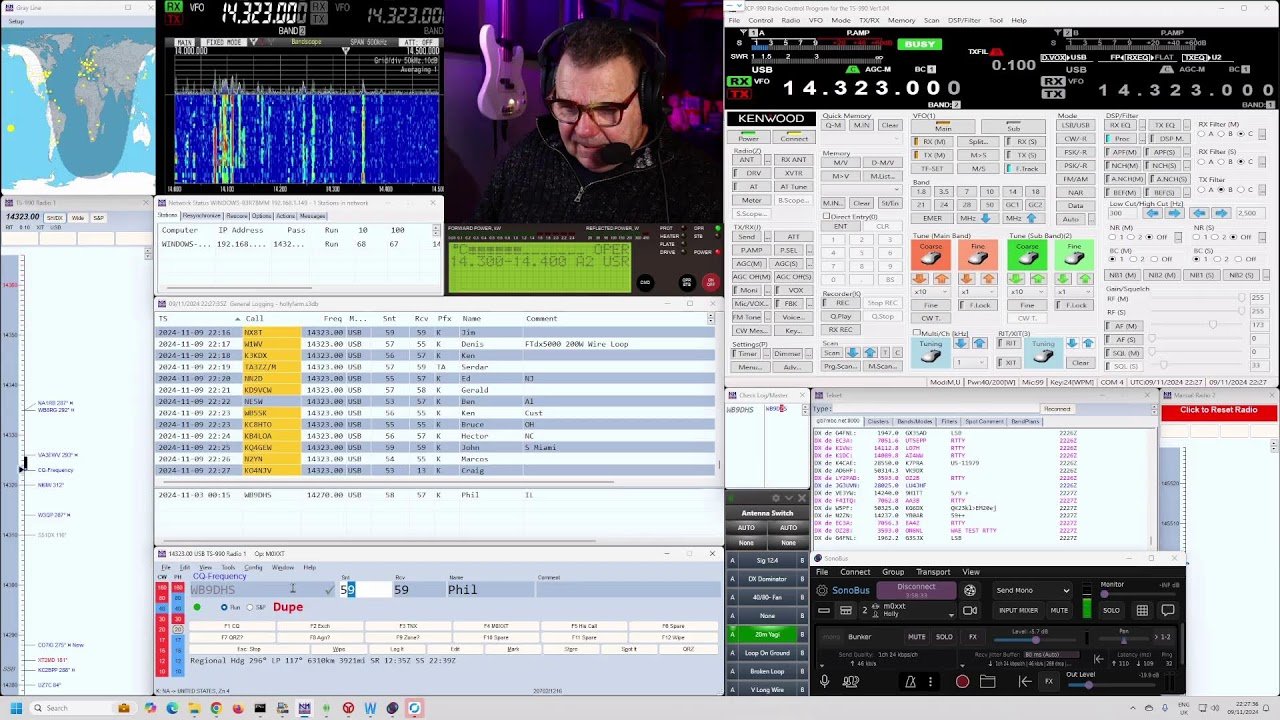This screenshot has width=1280, height=720.
Task: Open the Memory channel dropdown list
Action: coord(860,188)
